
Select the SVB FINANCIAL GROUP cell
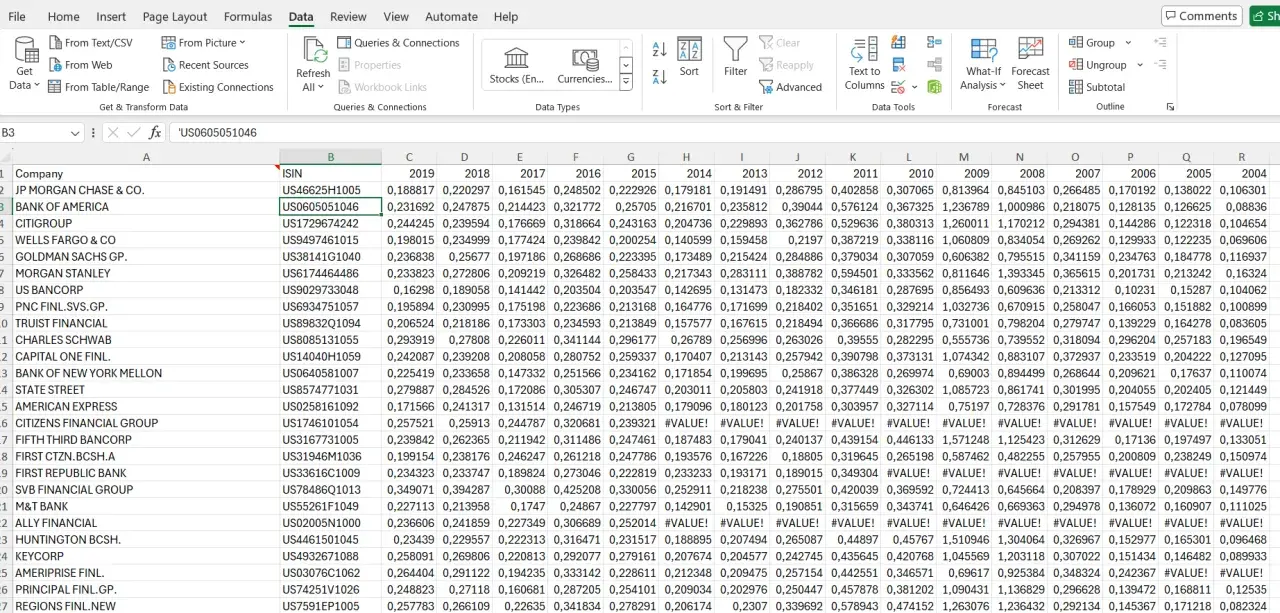pyautogui.click(x=146, y=490)
